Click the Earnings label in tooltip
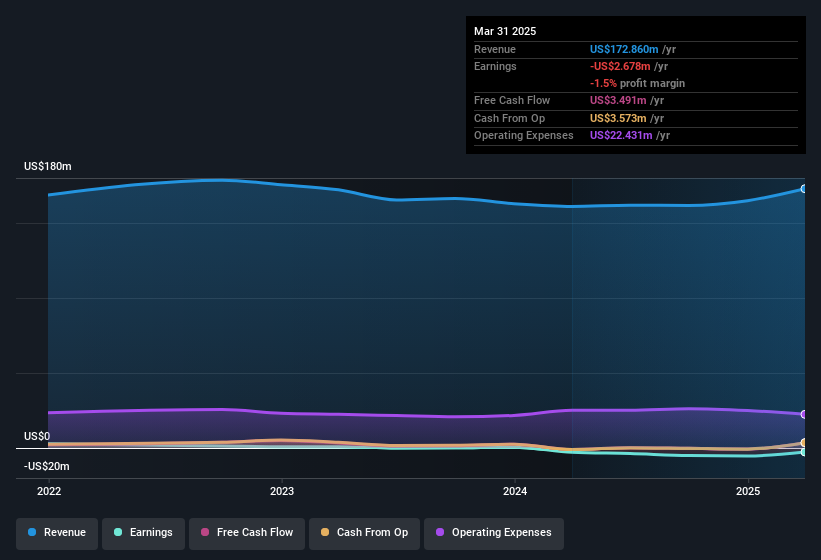 point(495,66)
